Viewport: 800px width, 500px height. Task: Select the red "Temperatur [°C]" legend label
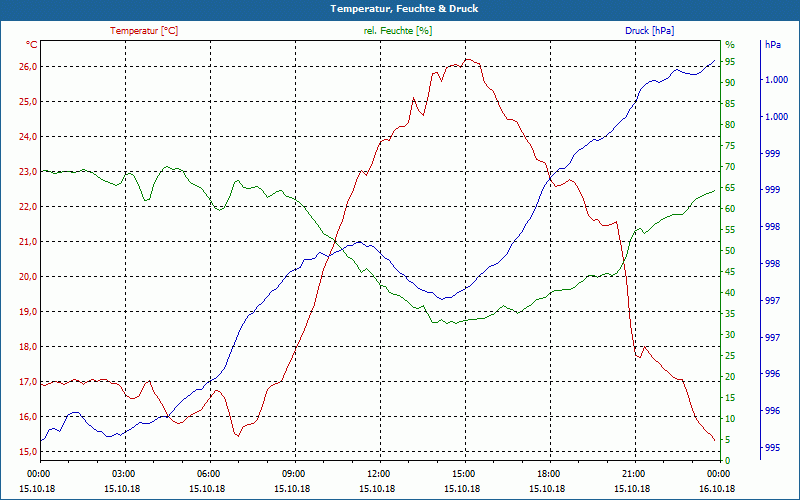tap(144, 31)
